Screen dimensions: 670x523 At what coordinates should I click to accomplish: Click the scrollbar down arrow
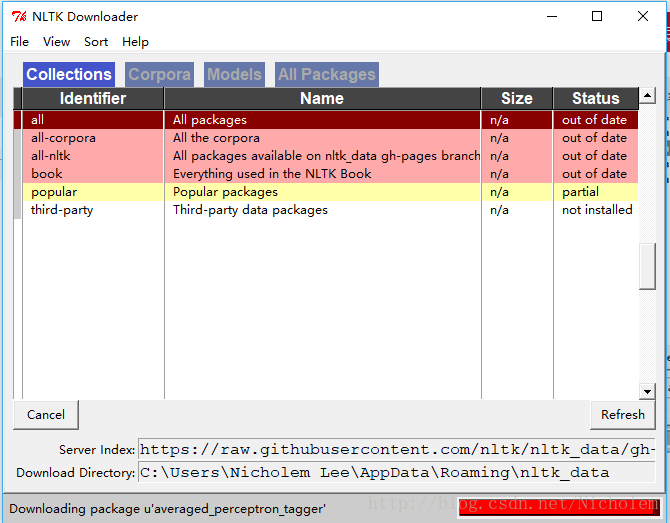[x=647, y=391]
